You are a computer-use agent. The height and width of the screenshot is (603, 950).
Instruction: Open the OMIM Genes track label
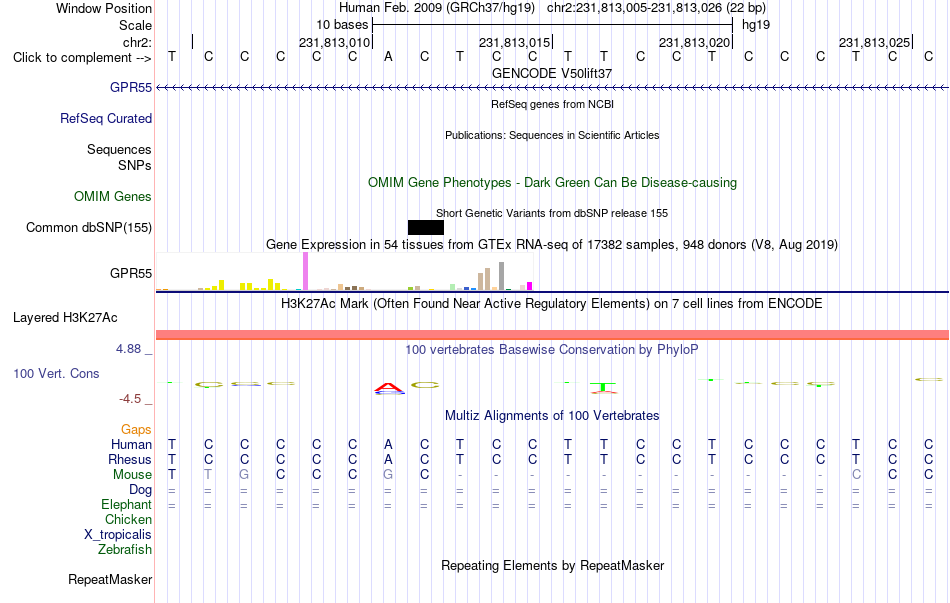[x=113, y=196]
